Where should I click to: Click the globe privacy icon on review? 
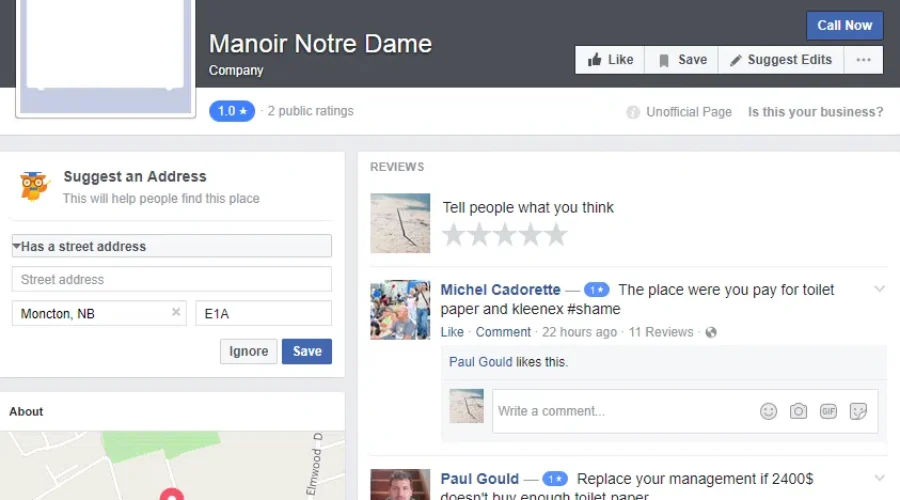(711, 332)
